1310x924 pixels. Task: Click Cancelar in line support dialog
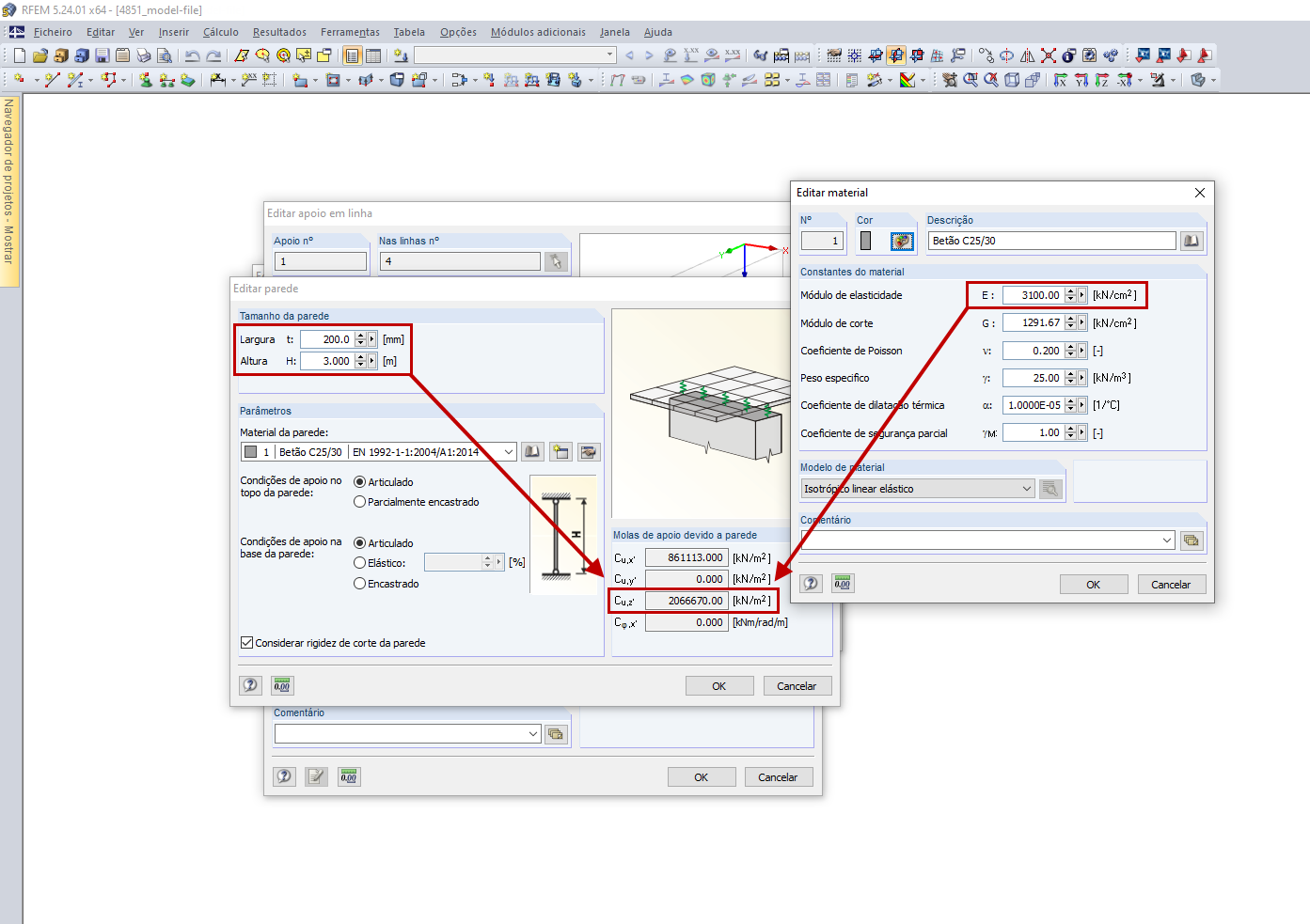click(778, 777)
